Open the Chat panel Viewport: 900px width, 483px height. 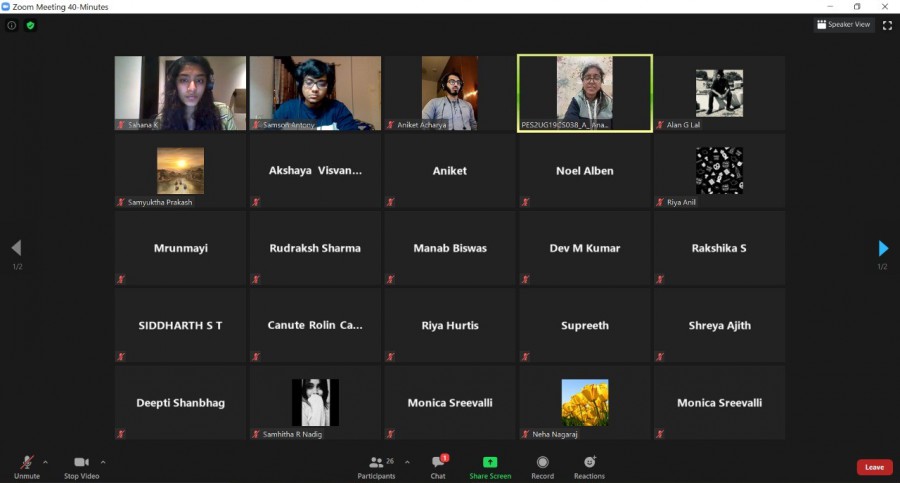438,465
